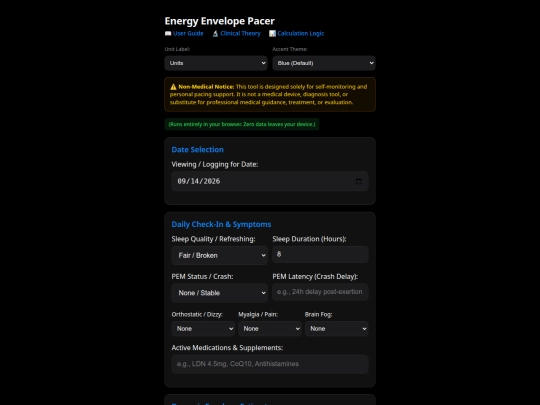Click the date field showing 09/14/2026
The height and width of the screenshot is (405, 540).
[x=270, y=181]
